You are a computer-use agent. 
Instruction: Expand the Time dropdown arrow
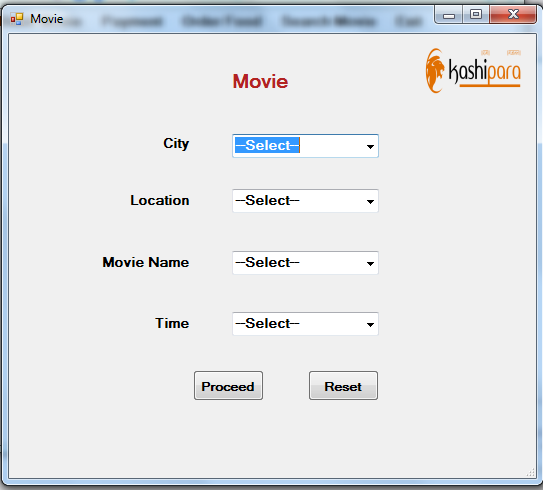(370, 324)
